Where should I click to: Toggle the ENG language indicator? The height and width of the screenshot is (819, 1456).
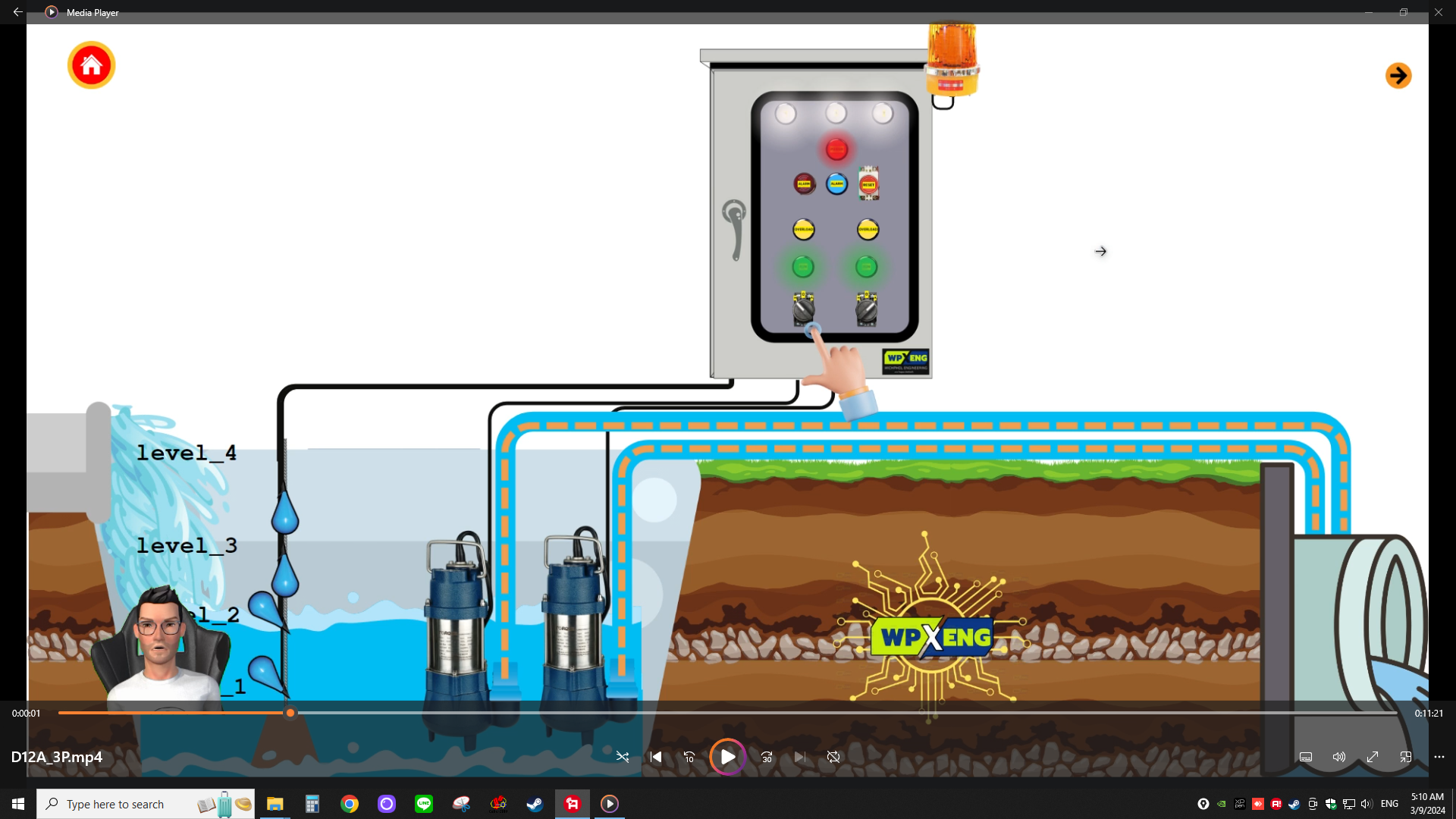click(1389, 804)
